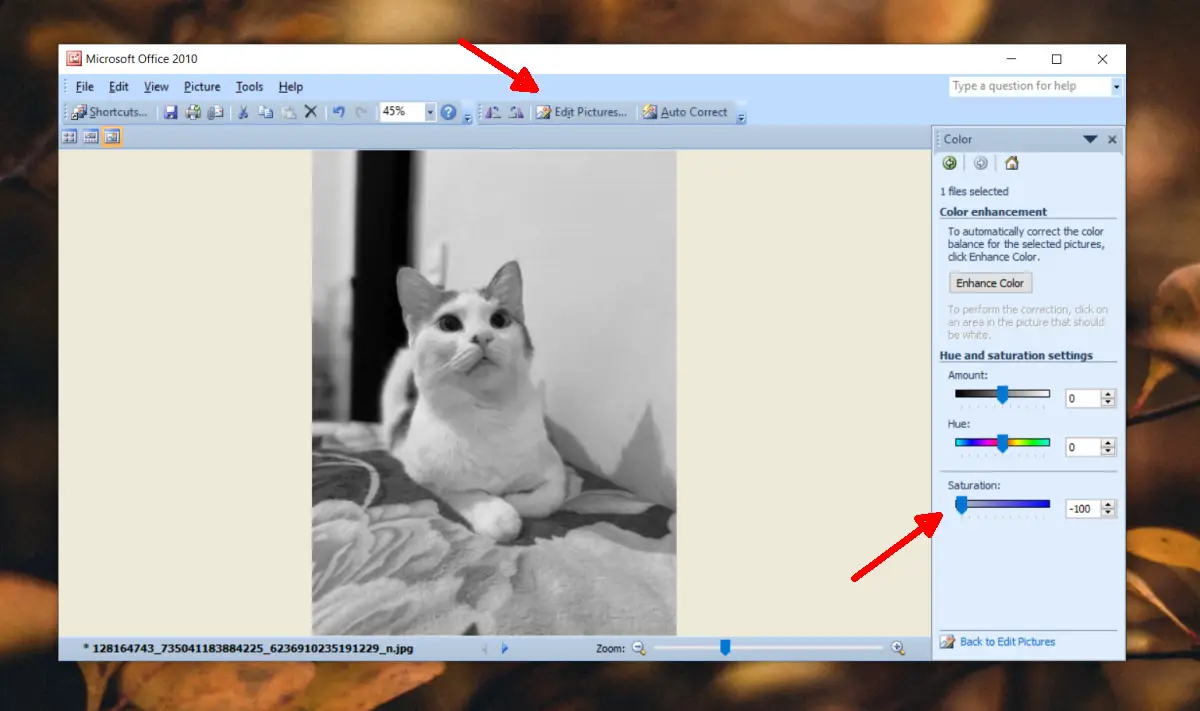Click the Home icon in Color pane
The image size is (1200, 711).
pyautogui.click(x=1012, y=163)
